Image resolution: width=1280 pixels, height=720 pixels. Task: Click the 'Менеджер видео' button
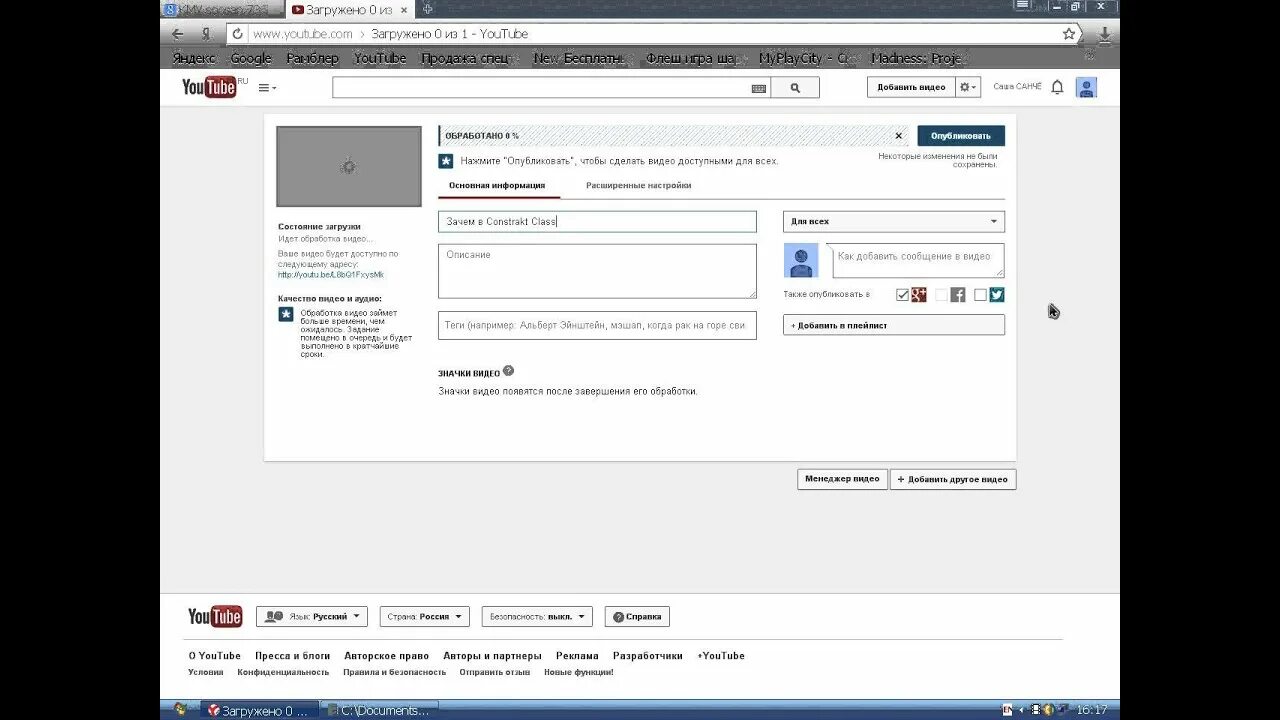[x=842, y=479]
